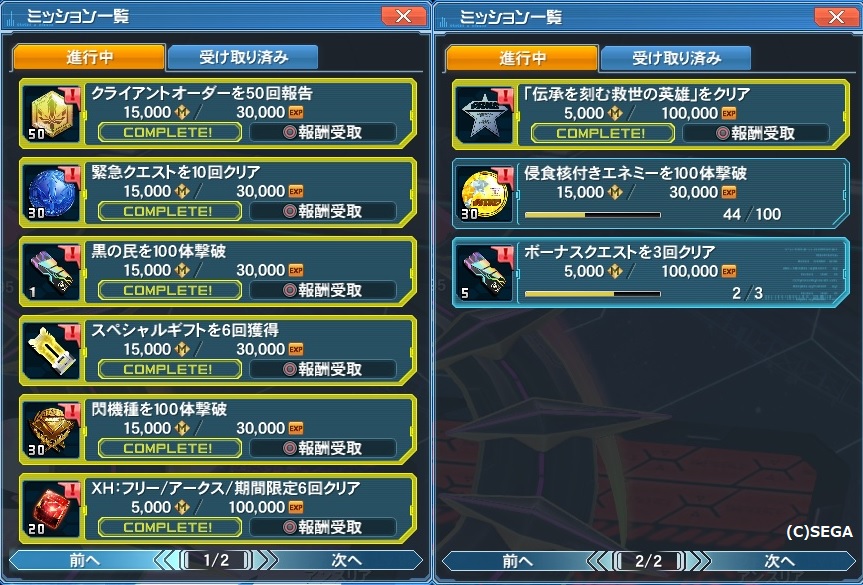The image size is (863, 585).
Task: Click the red crystal icon of XH free mission
Action: coord(51,509)
